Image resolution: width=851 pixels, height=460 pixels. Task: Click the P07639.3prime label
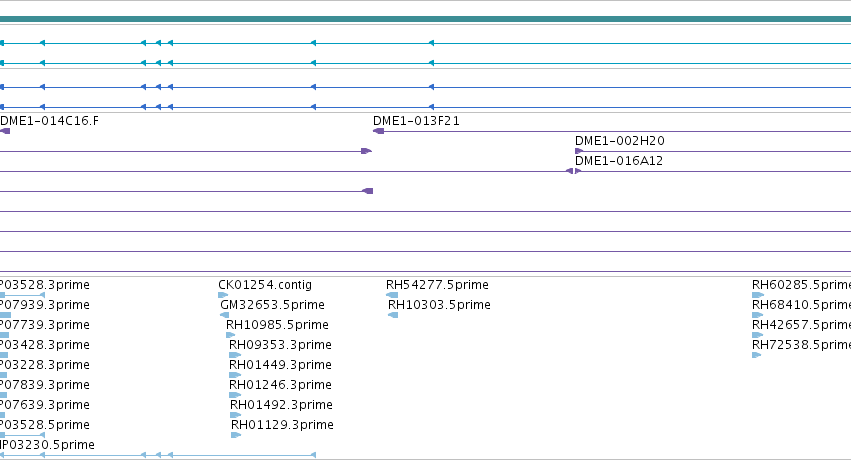[x=45, y=405]
